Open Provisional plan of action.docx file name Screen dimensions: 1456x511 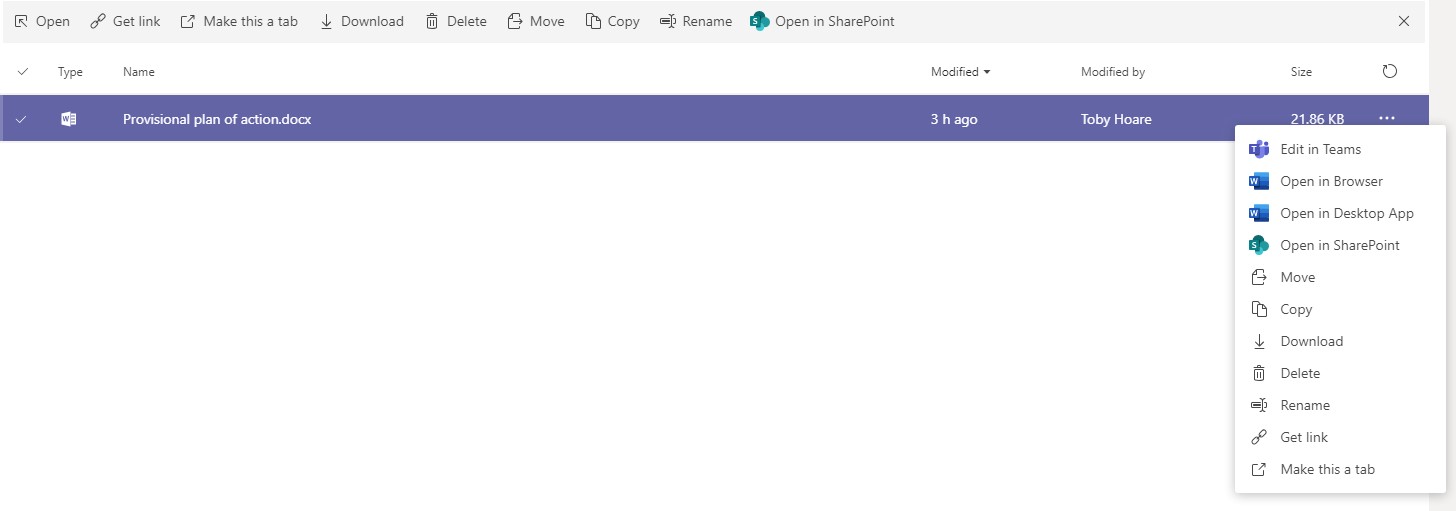click(217, 119)
